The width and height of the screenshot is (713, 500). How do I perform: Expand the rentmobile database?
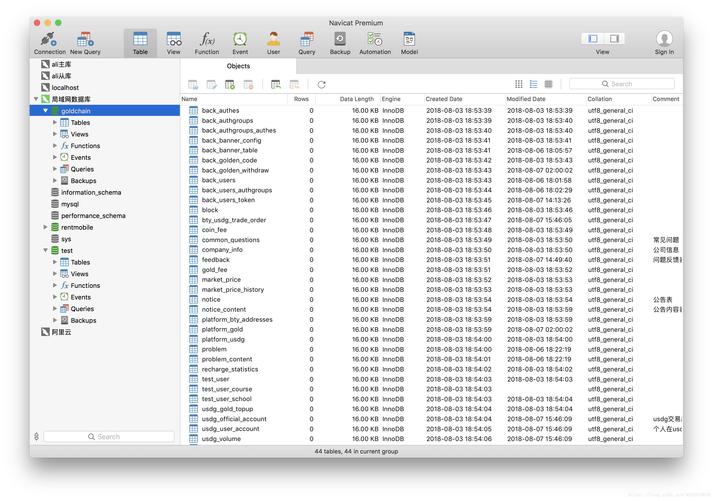(x=45, y=227)
